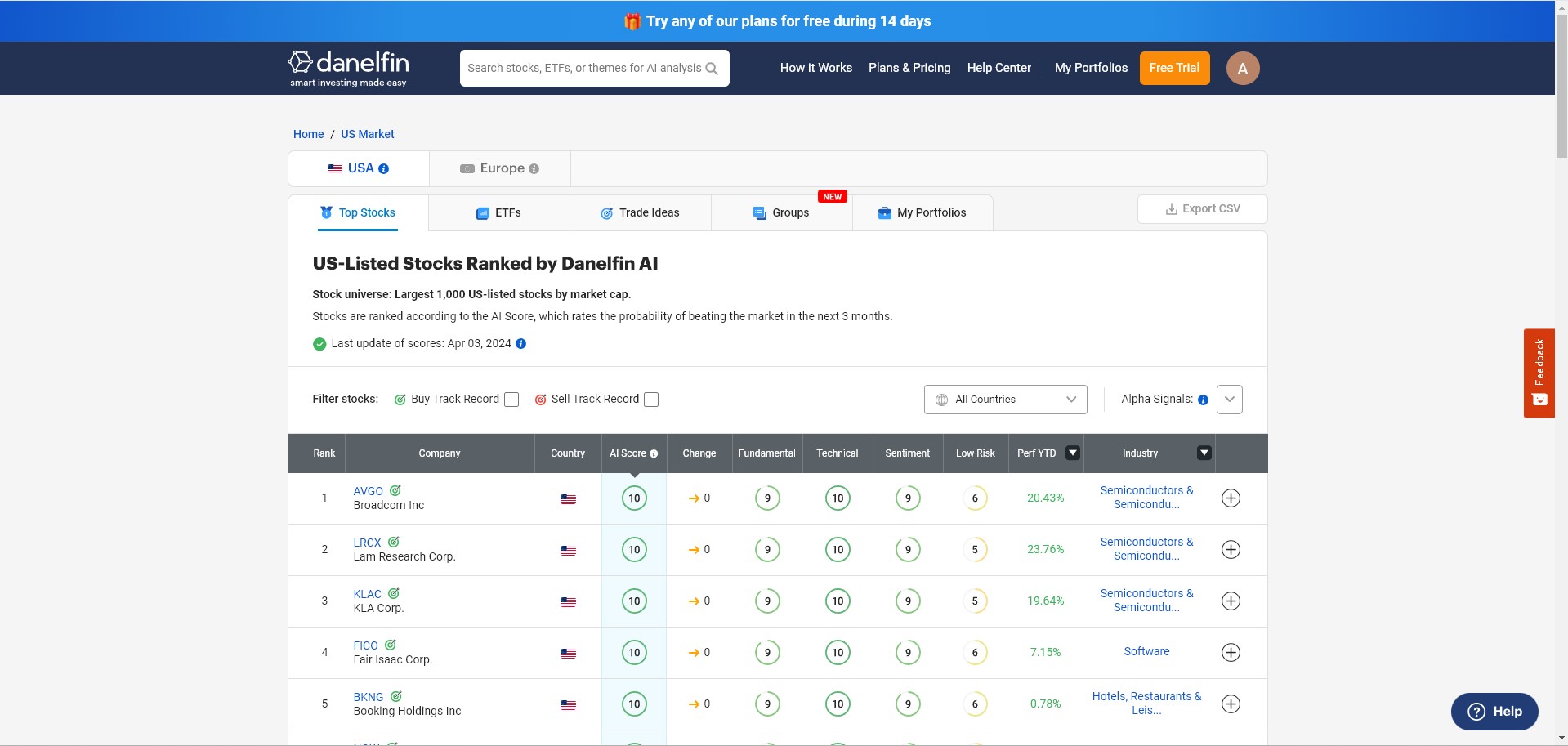
Task: Open the BKNG ticker link
Action: (x=369, y=698)
